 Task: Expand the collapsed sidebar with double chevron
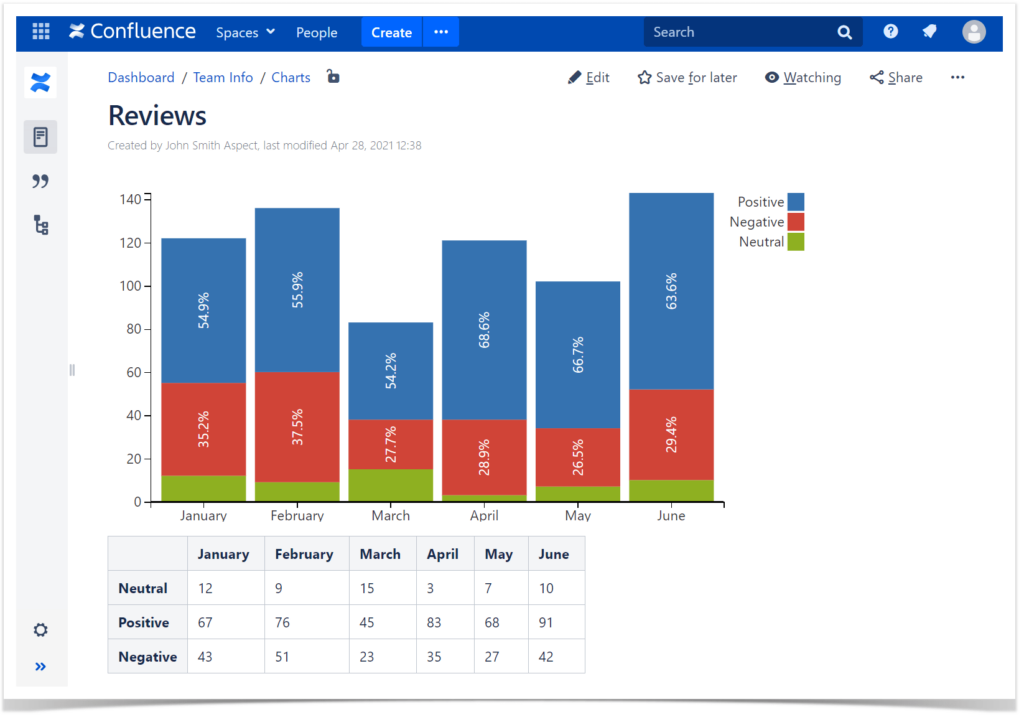tap(40, 666)
